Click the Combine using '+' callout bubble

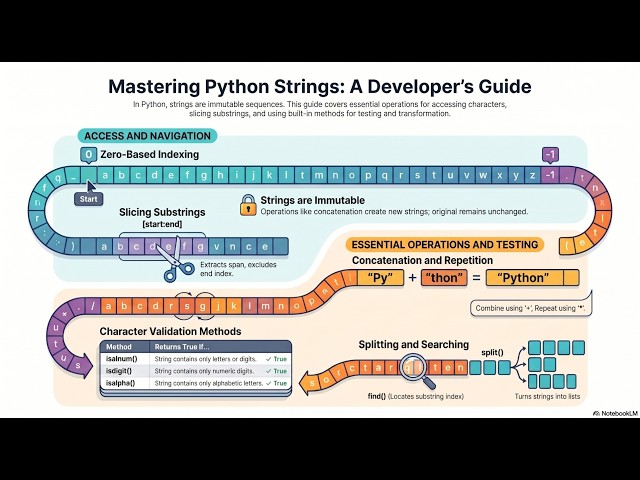[x=531, y=308]
